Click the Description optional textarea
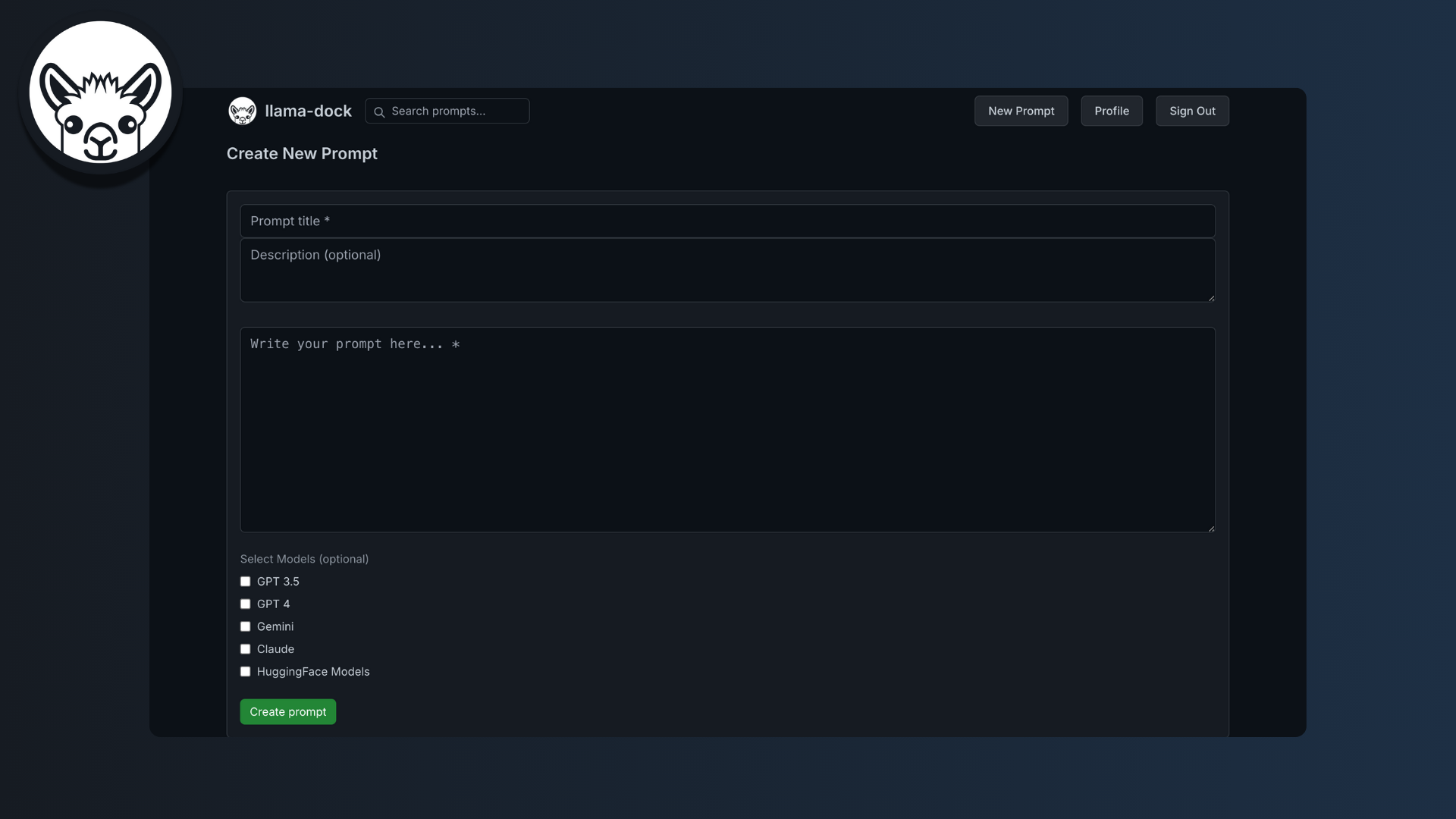This screenshot has height=819, width=1456. pyautogui.click(x=726, y=270)
